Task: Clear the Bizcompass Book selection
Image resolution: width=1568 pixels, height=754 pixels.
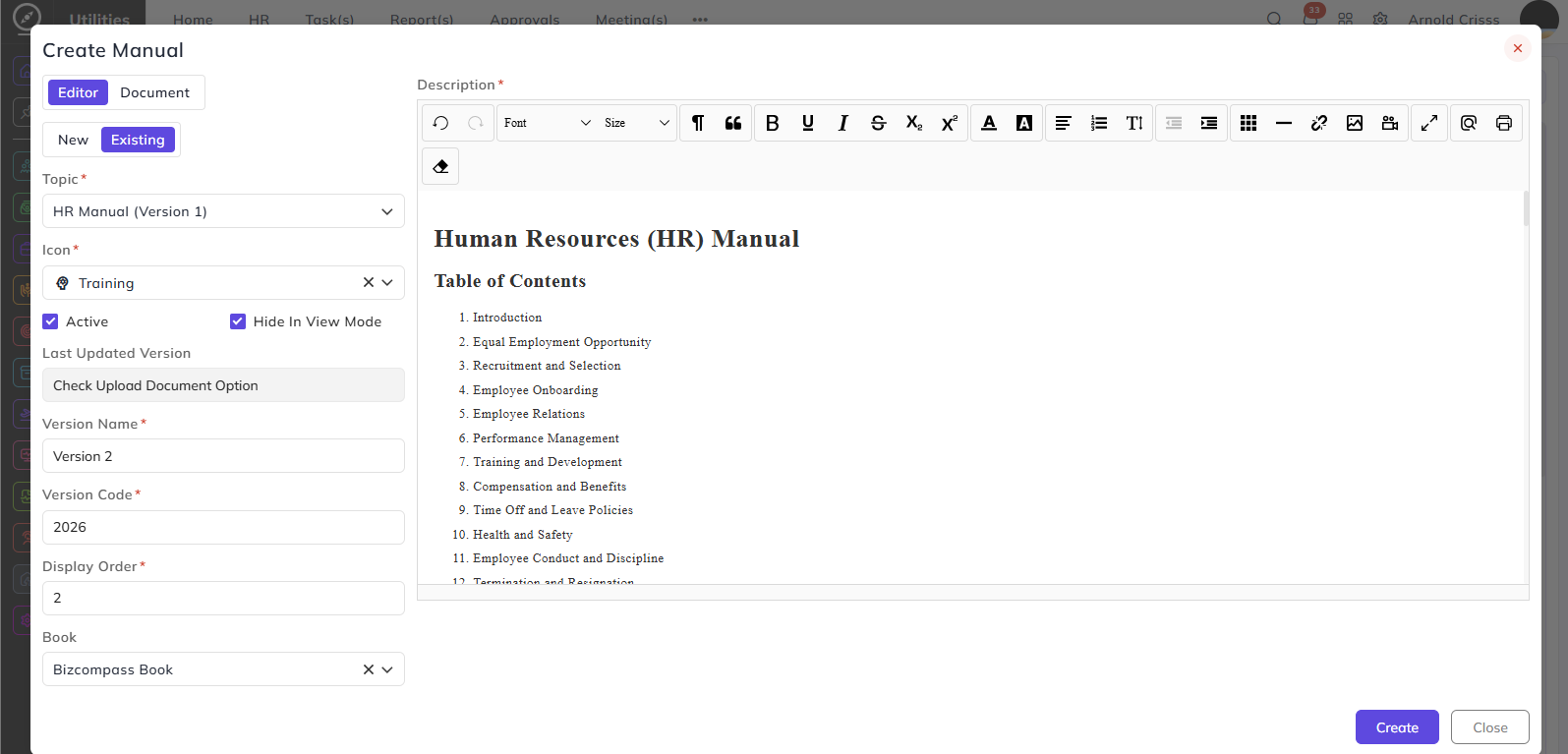Action: (x=369, y=669)
